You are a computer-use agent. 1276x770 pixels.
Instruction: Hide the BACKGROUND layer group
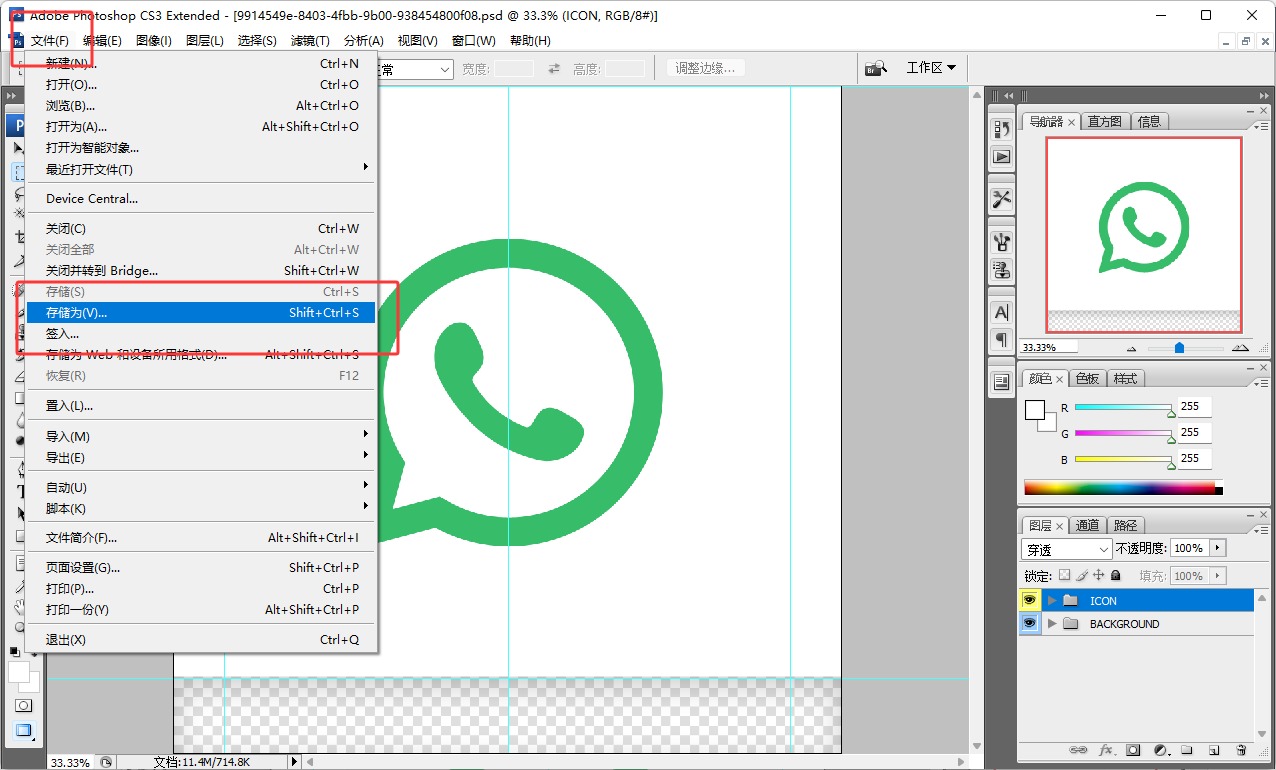(1029, 623)
